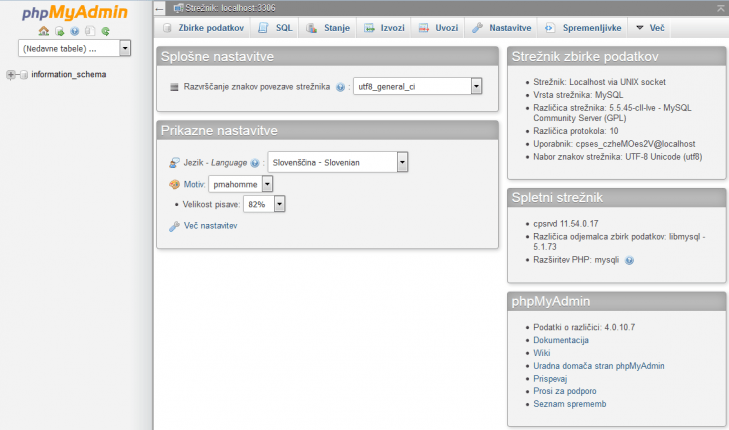Open help icon beside Razširitev PHP: mysqli
The width and height of the screenshot is (729, 430).
(x=629, y=260)
